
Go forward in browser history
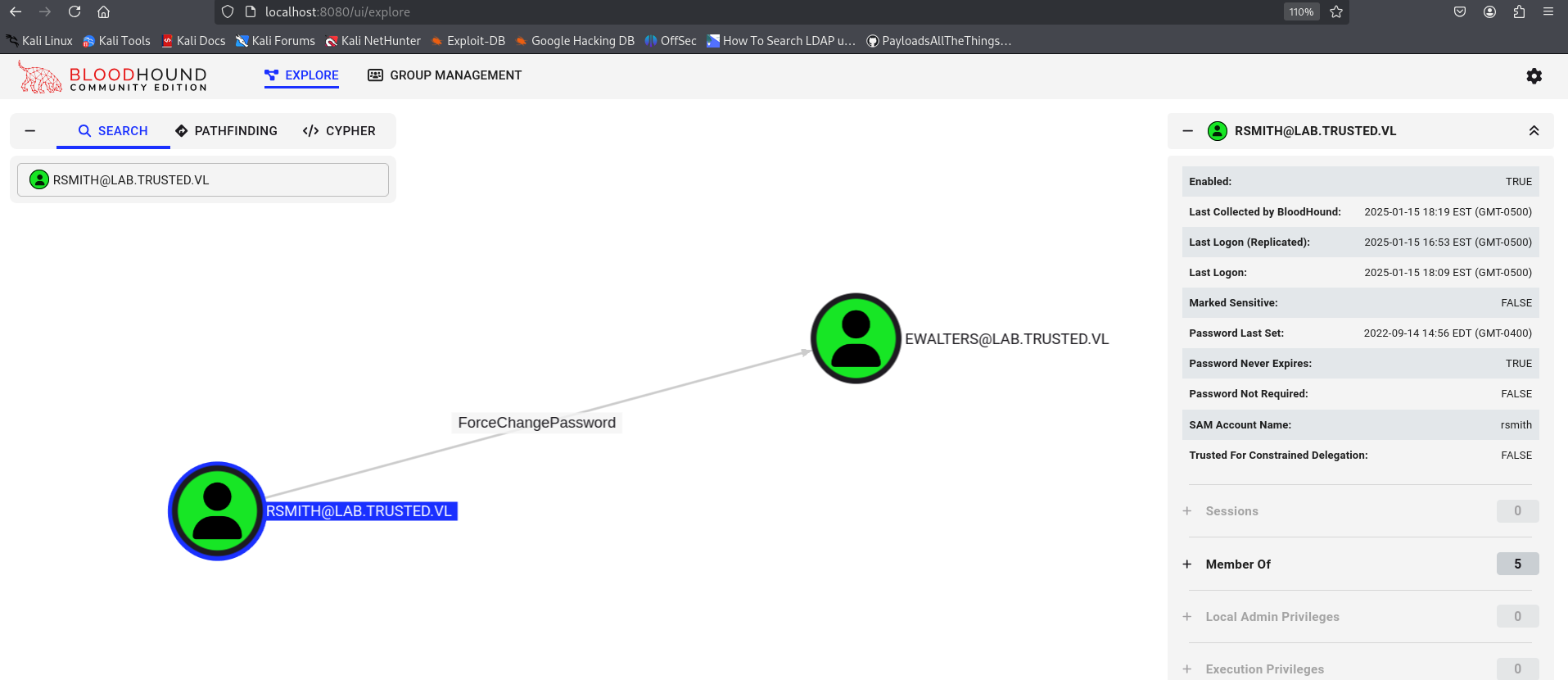45,11
